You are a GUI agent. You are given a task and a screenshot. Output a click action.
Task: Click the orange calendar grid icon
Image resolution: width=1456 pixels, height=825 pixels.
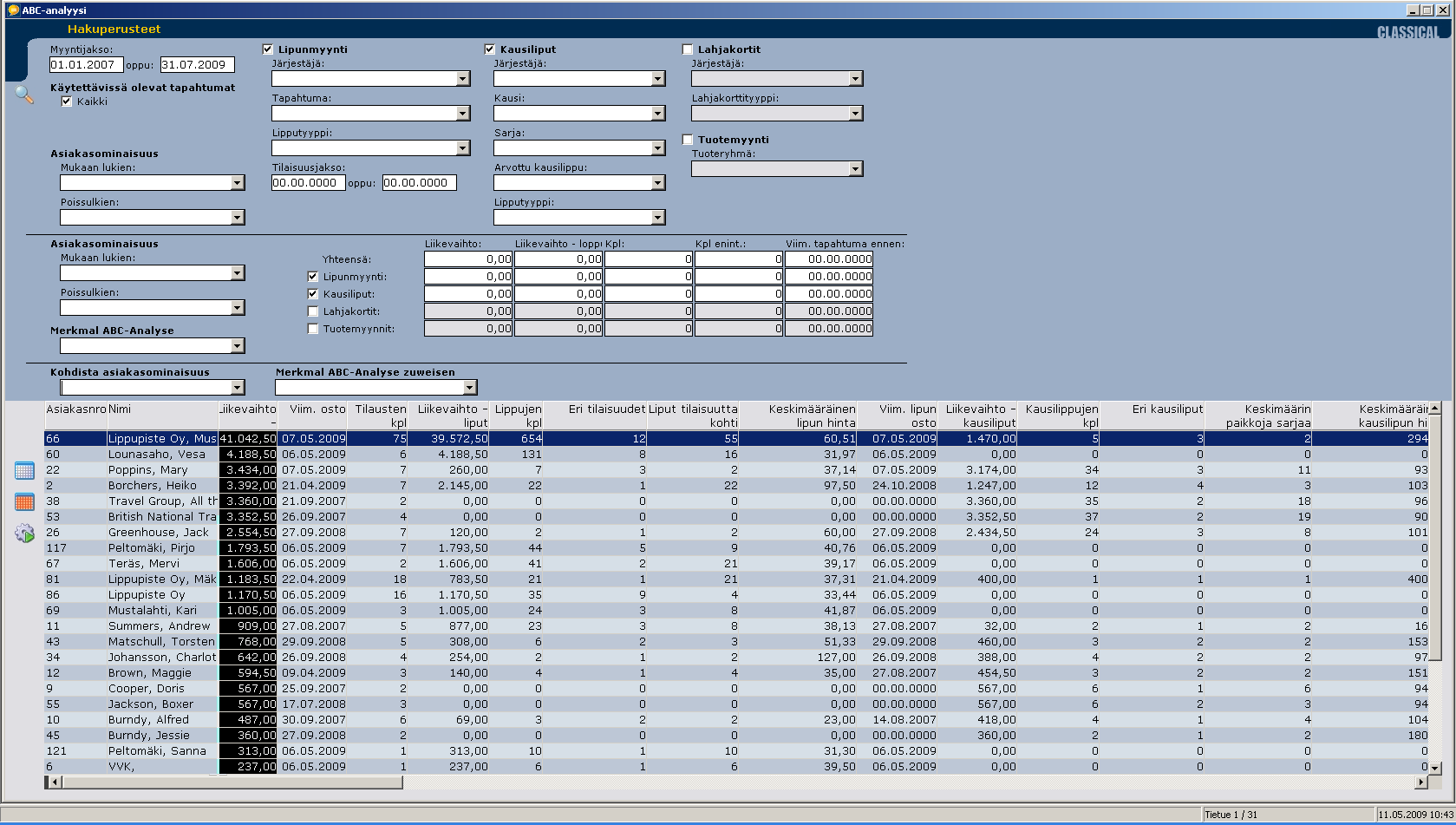(x=24, y=501)
